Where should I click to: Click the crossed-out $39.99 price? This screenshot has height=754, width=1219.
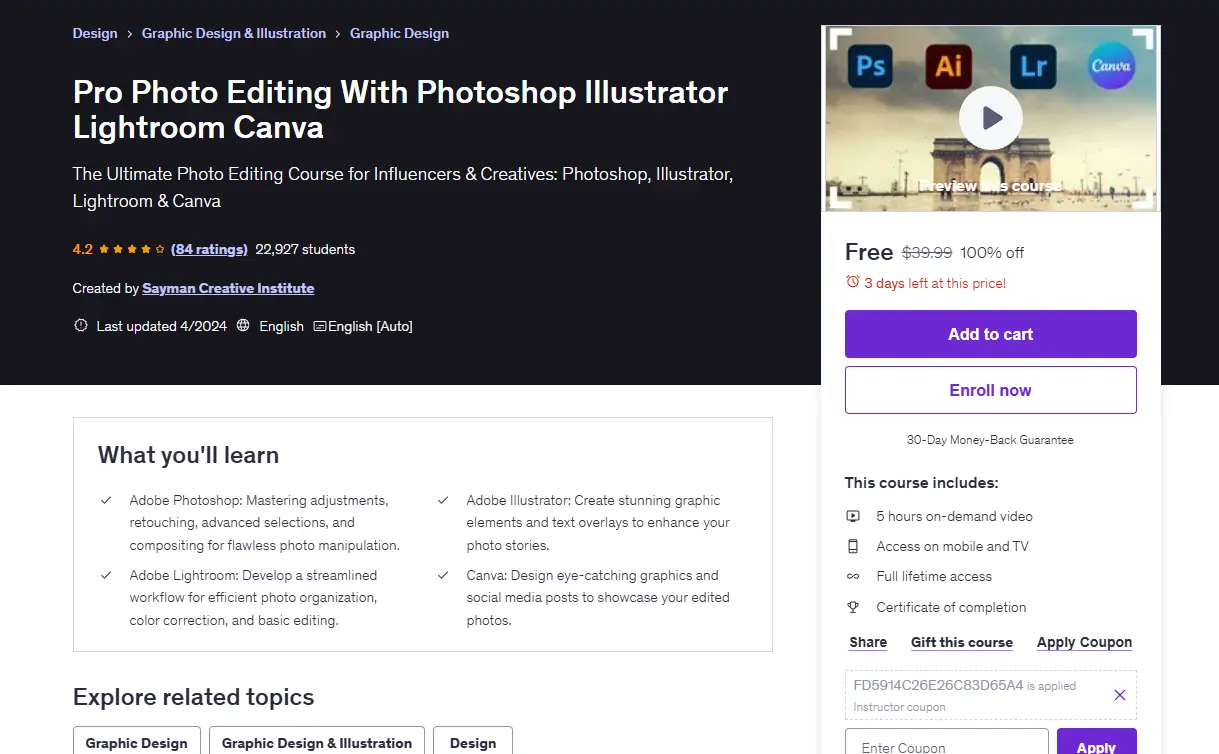coord(927,253)
